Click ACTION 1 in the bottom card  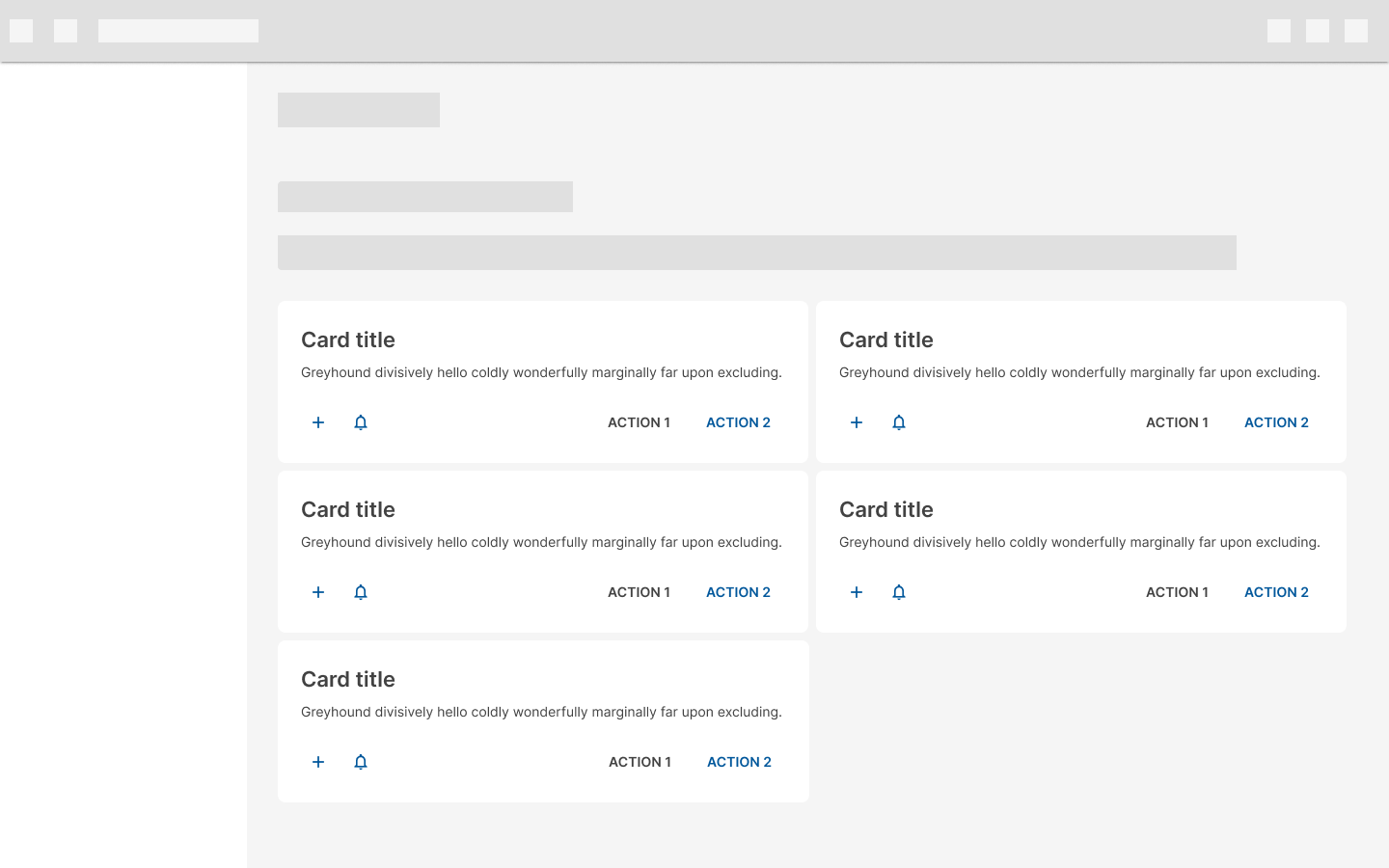[x=640, y=762]
